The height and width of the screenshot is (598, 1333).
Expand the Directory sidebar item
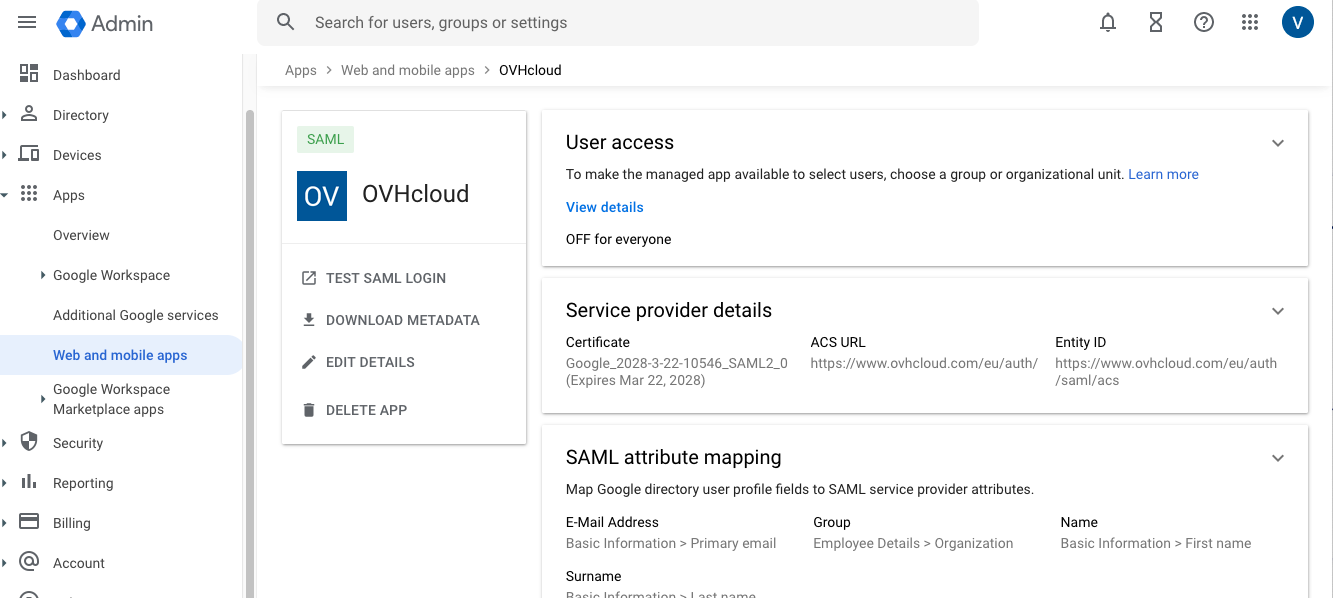point(80,115)
